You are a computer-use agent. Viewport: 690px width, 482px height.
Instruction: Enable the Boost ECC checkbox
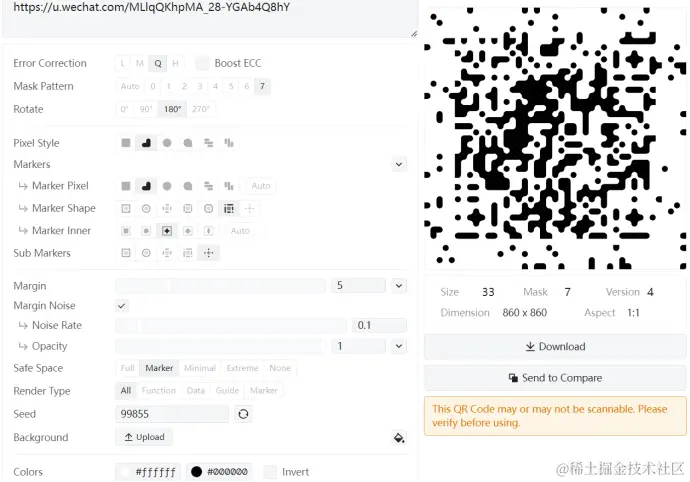(202, 63)
